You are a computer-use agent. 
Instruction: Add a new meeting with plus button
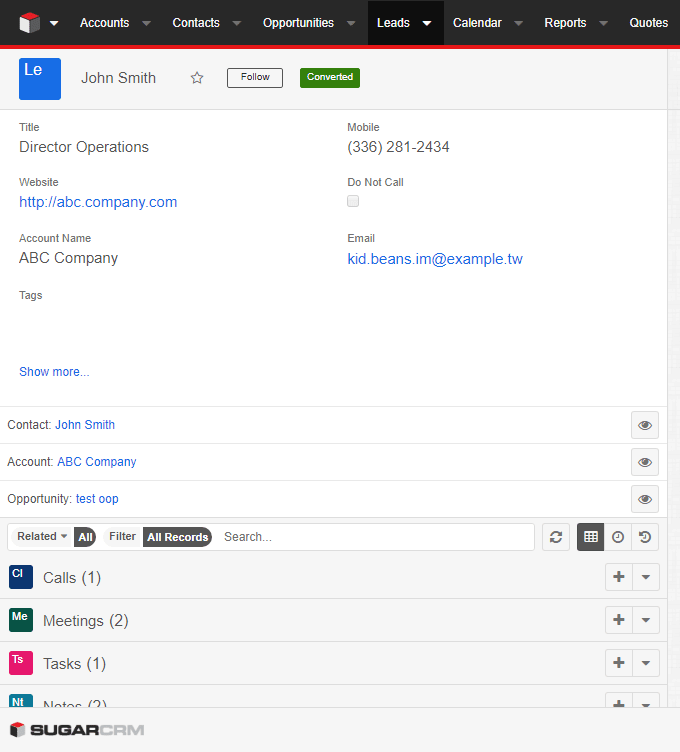[x=619, y=620]
